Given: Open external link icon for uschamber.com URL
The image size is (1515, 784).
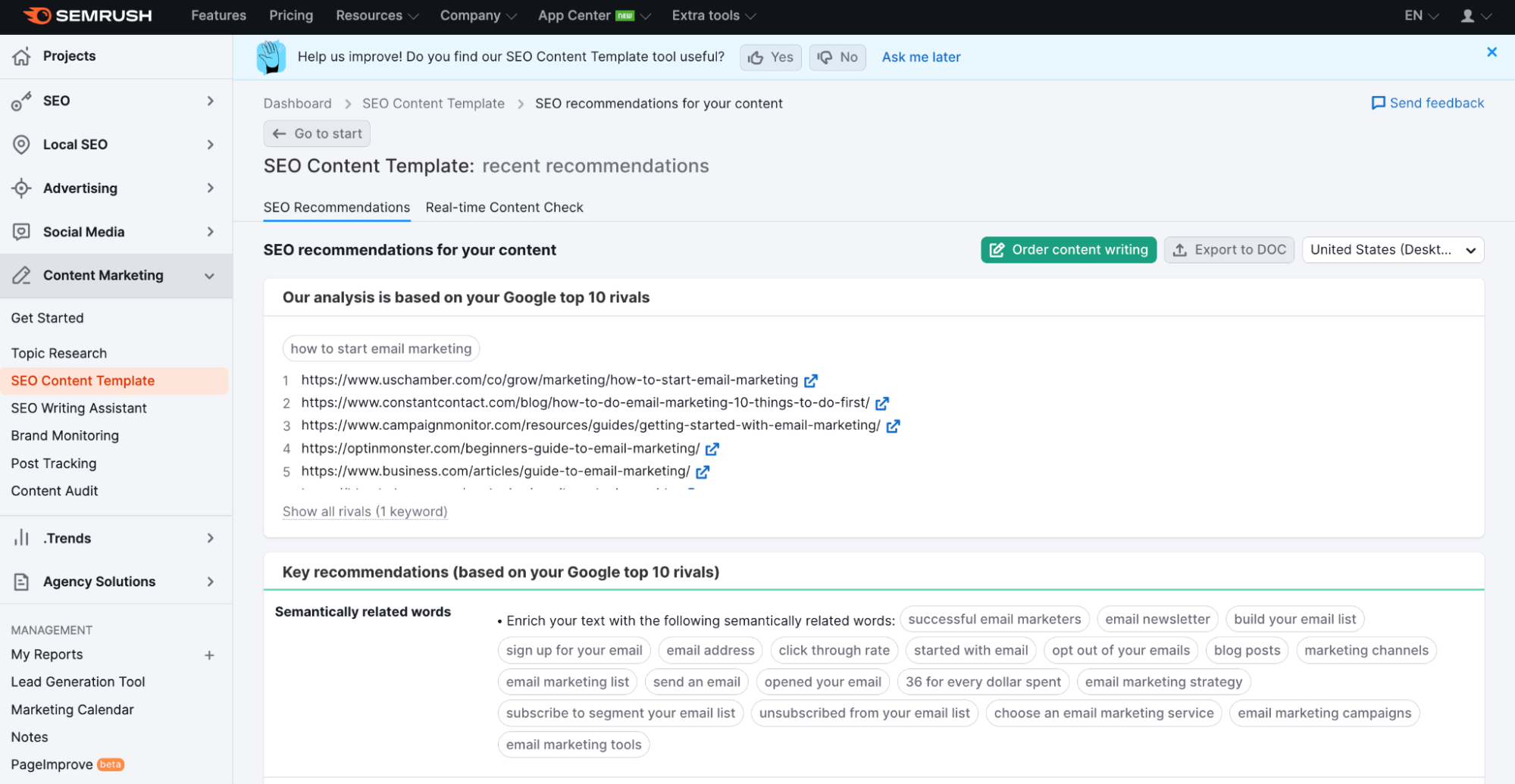Looking at the screenshot, I should pos(811,380).
